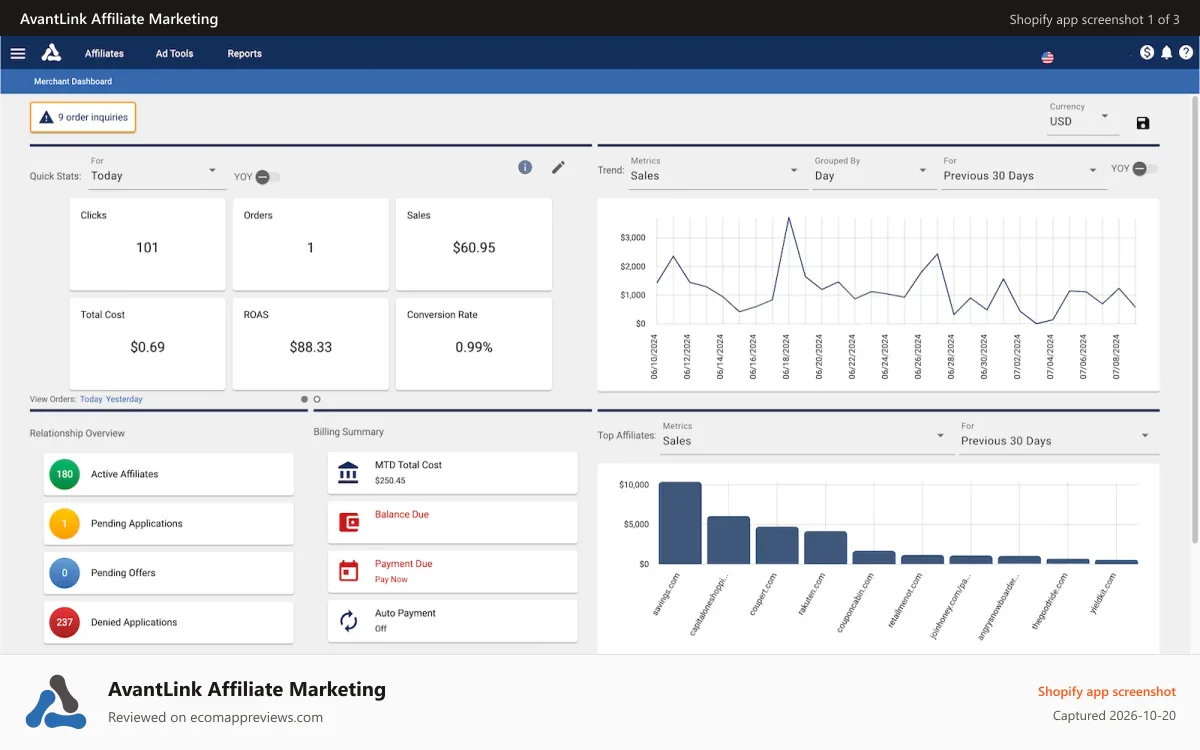This screenshot has width=1200, height=750.
Task: Click the warning triangle icon in order inquiries
Action: coord(46,118)
